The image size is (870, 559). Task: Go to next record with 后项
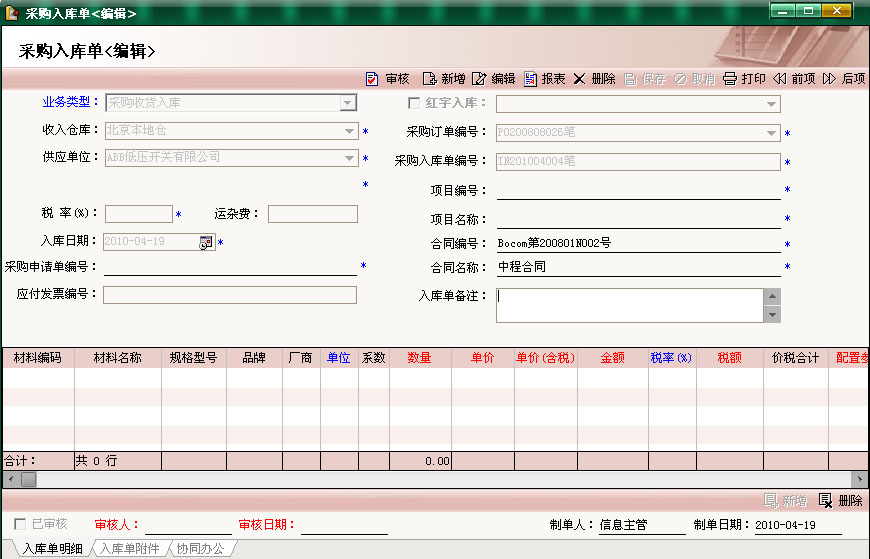tap(829, 79)
